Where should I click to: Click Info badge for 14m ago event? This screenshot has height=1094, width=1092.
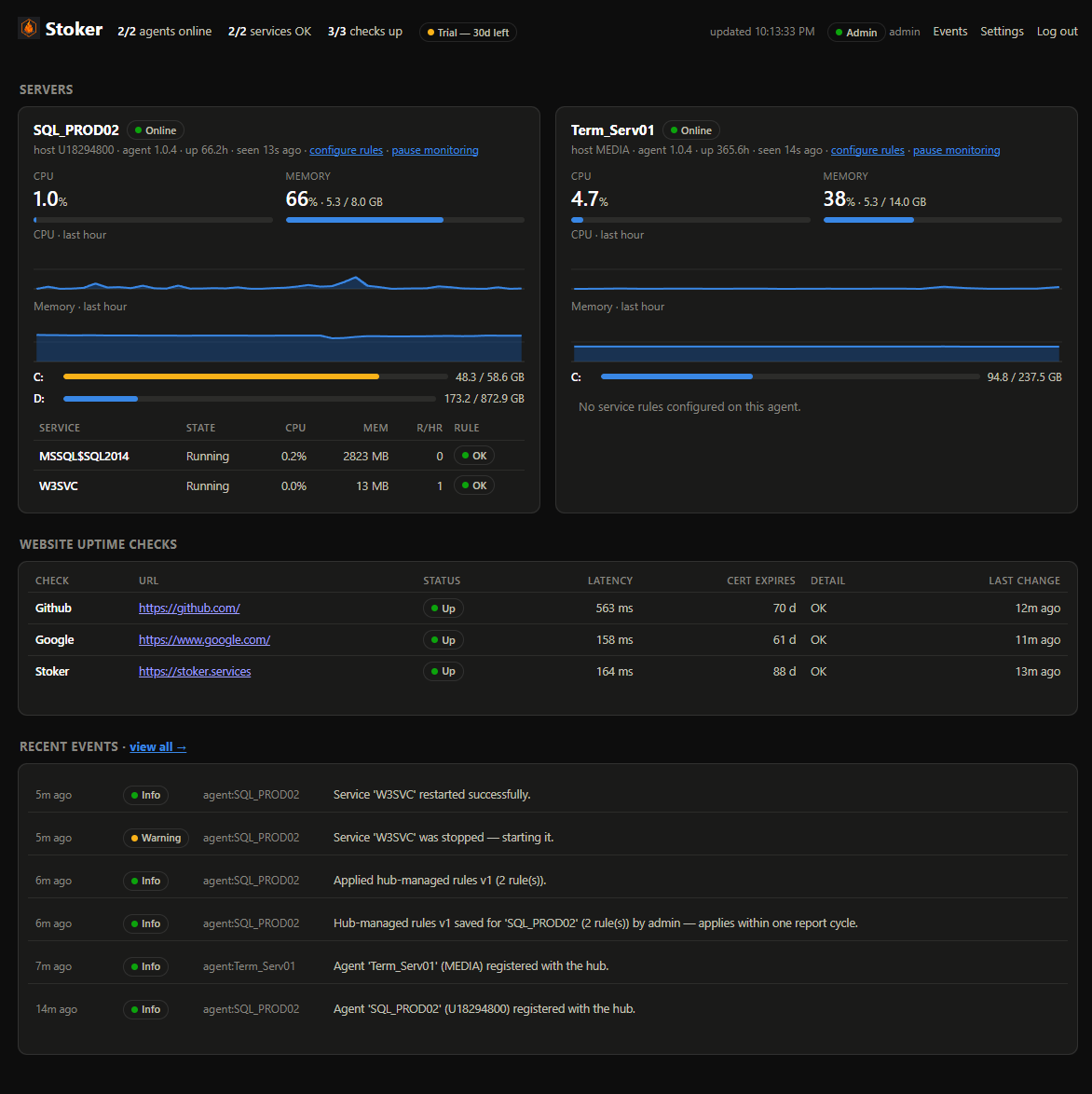[x=145, y=1009]
